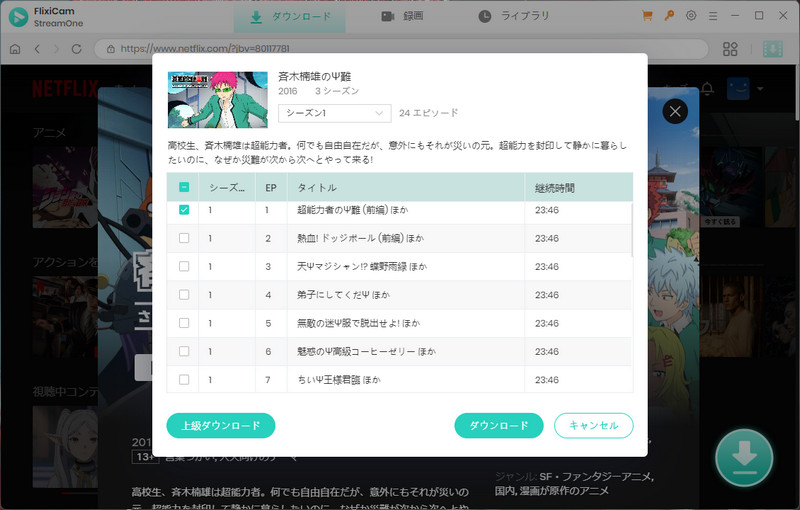Click the title 天Ψマジシャン!? 蝶野雨緑 ほか
800x510 pixels.
(362, 266)
